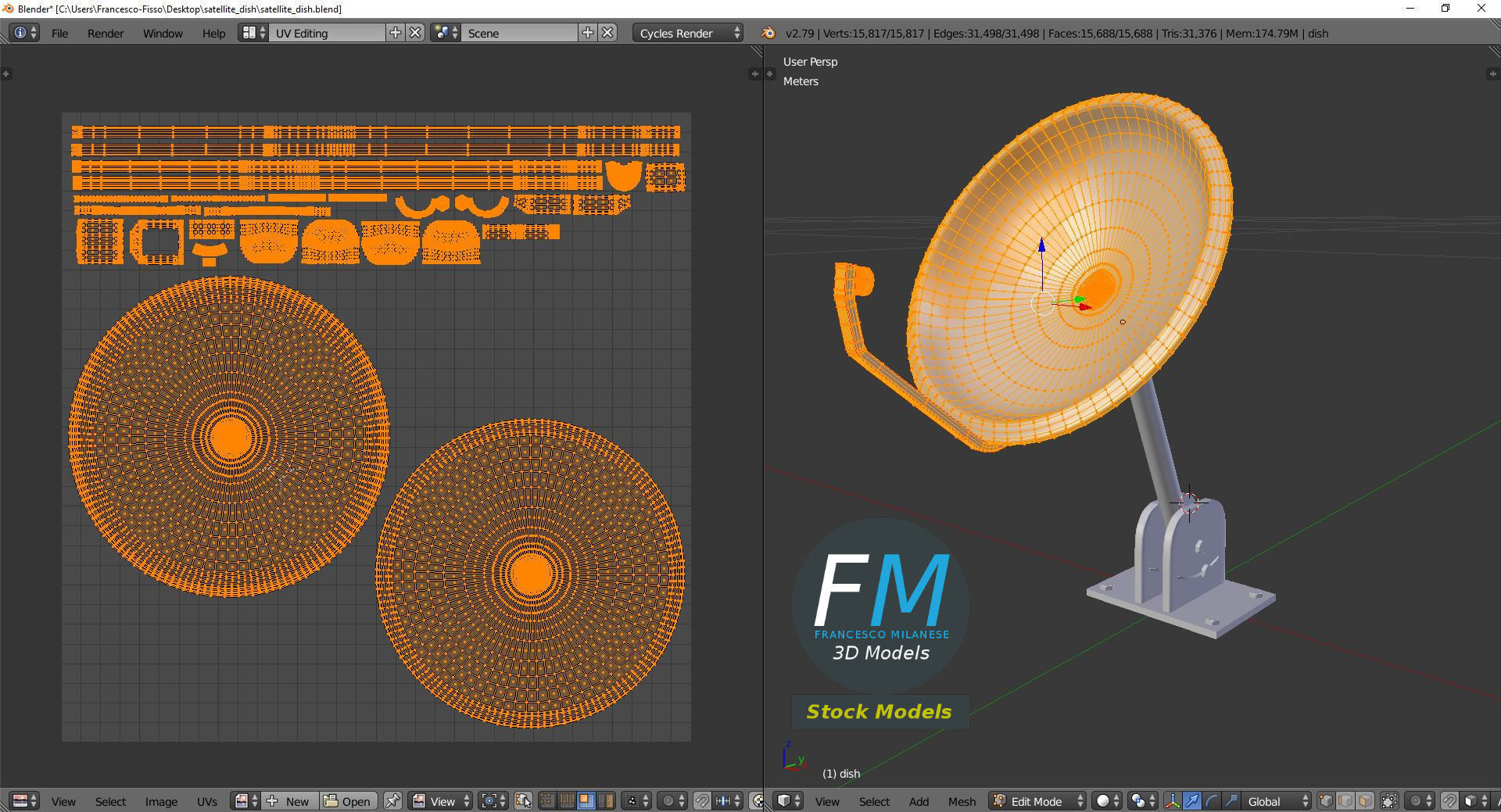The height and width of the screenshot is (812, 1501).
Task: Toggle limit selection to visible
Action: click(1389, 801)
